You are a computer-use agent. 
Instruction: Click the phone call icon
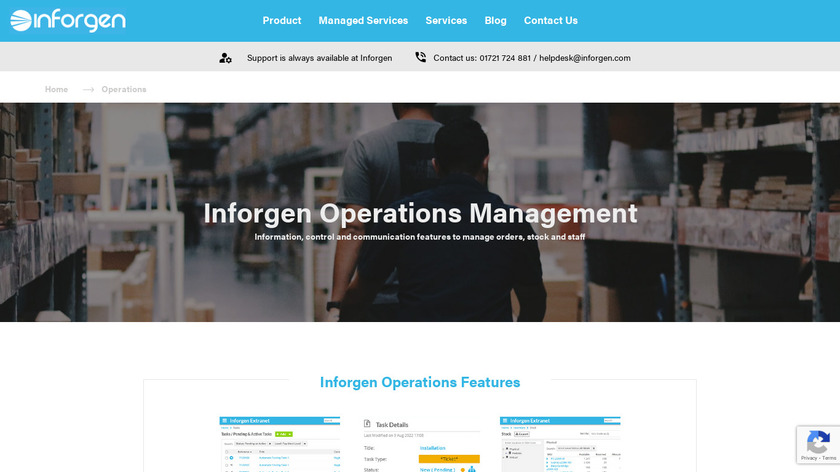(421, 57)
